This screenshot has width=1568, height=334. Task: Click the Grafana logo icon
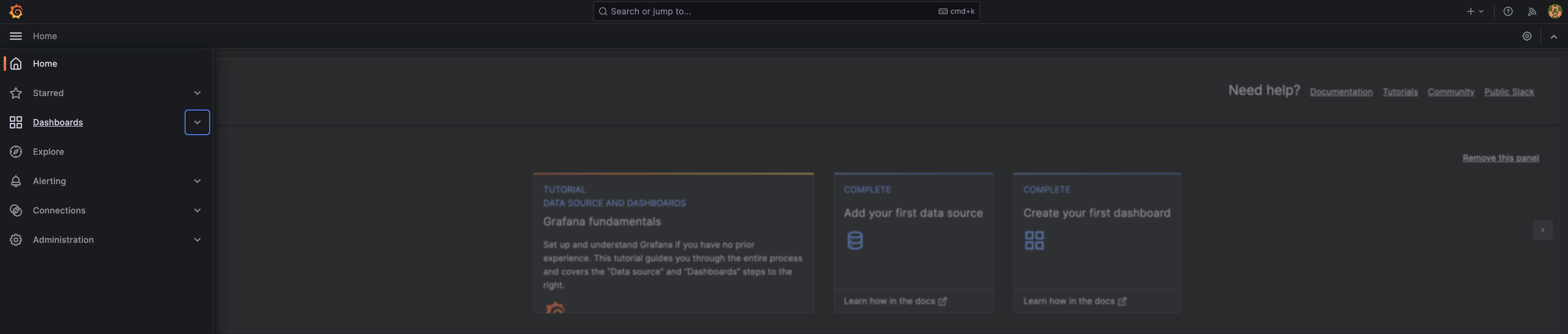click(x=16, y=12)
